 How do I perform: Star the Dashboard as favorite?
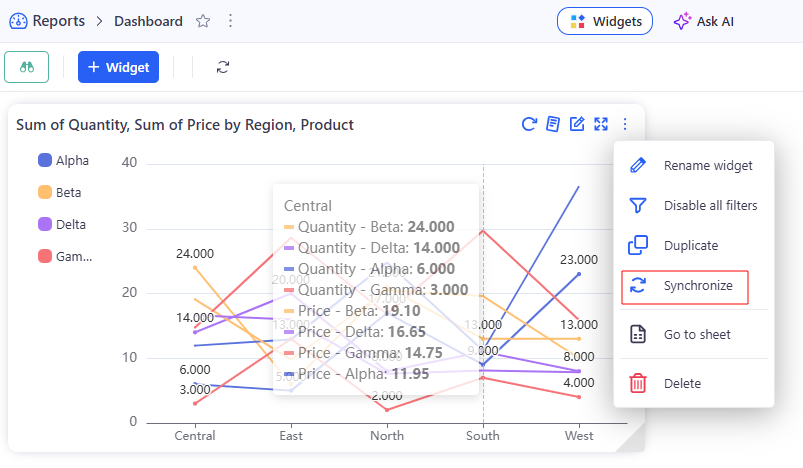click(203, 21)
